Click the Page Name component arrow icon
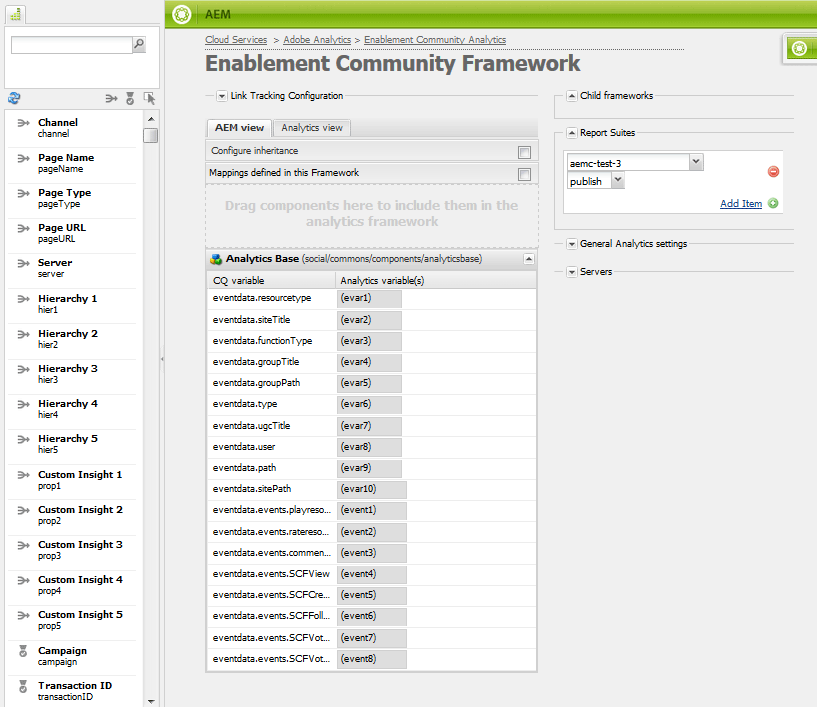The image size is (817, 707). (23, 158)
